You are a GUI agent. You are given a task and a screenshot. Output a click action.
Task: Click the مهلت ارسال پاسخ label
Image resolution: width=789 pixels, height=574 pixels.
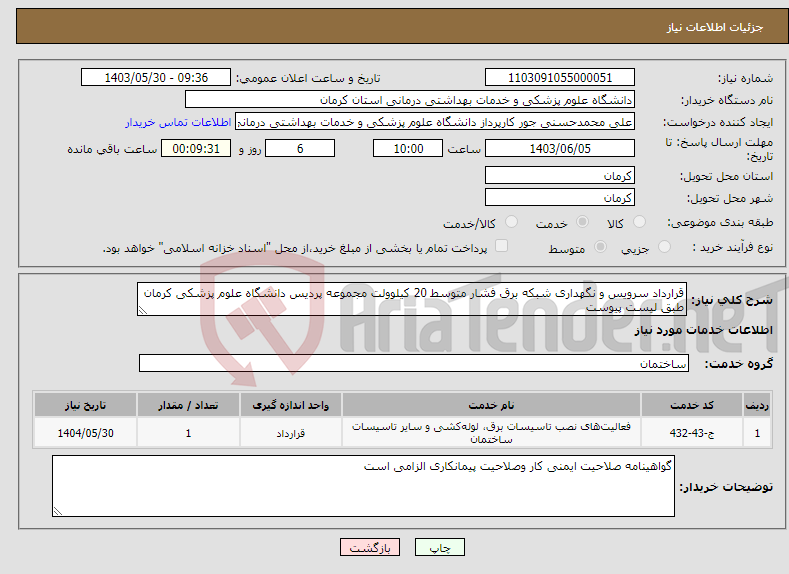[719, 149]
